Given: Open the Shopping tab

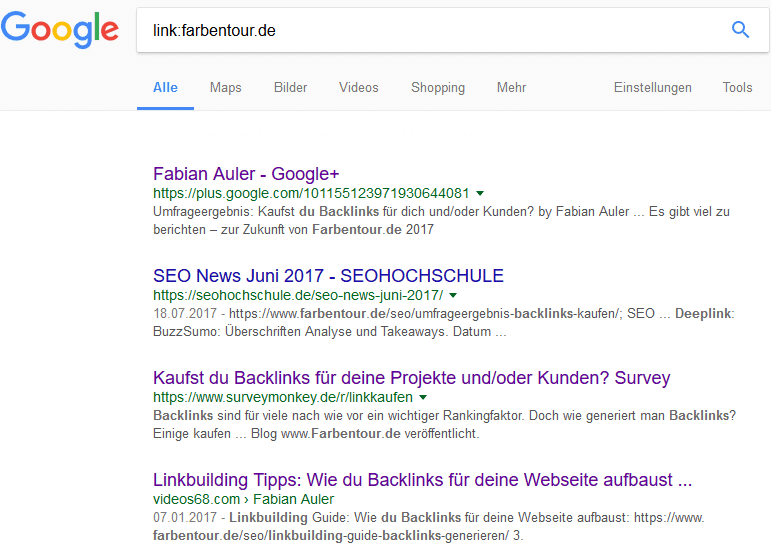Looking at the screenshot, I should coord(438,87).
